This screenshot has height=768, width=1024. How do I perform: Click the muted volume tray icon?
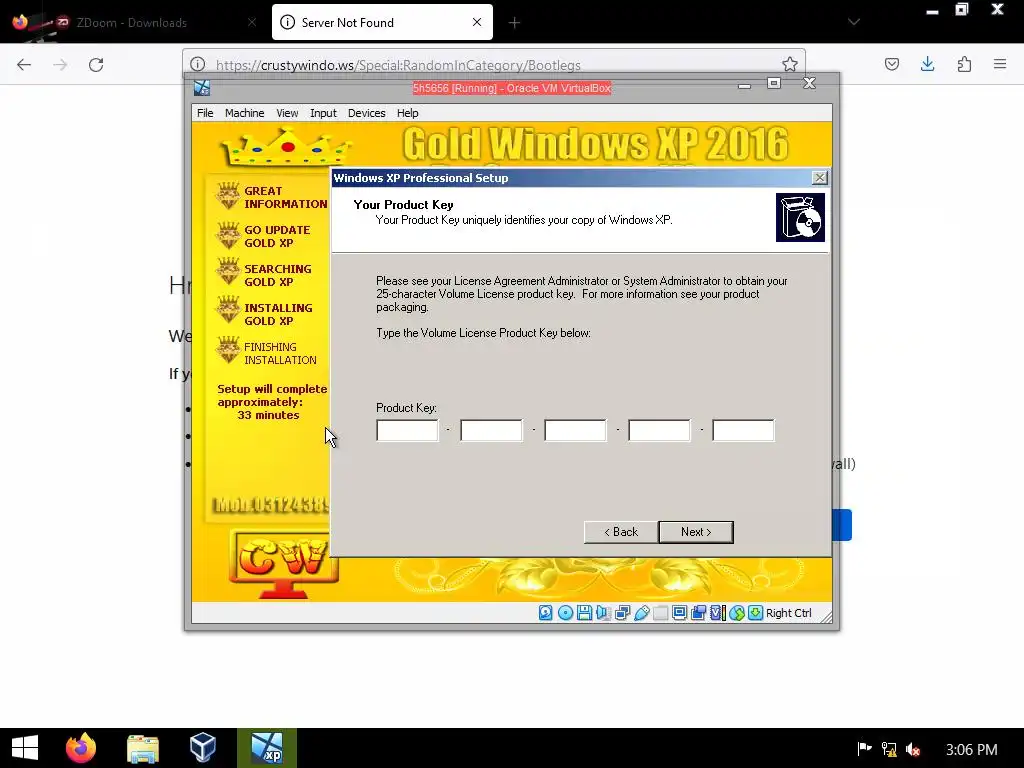click(x=913, y=749)
